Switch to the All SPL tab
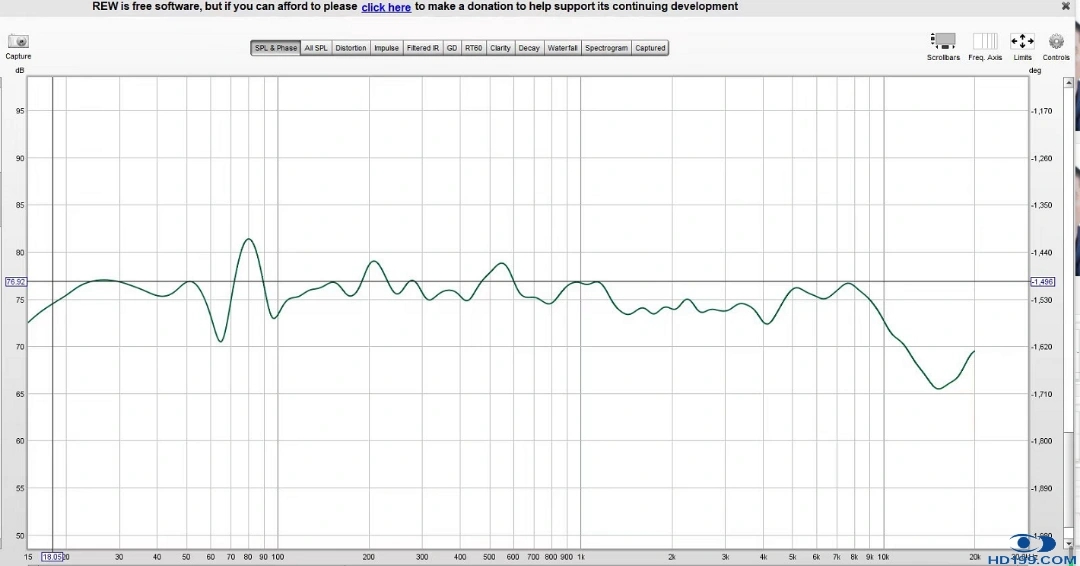Screen dimensions: 1080x566 [x=316, y=48]
